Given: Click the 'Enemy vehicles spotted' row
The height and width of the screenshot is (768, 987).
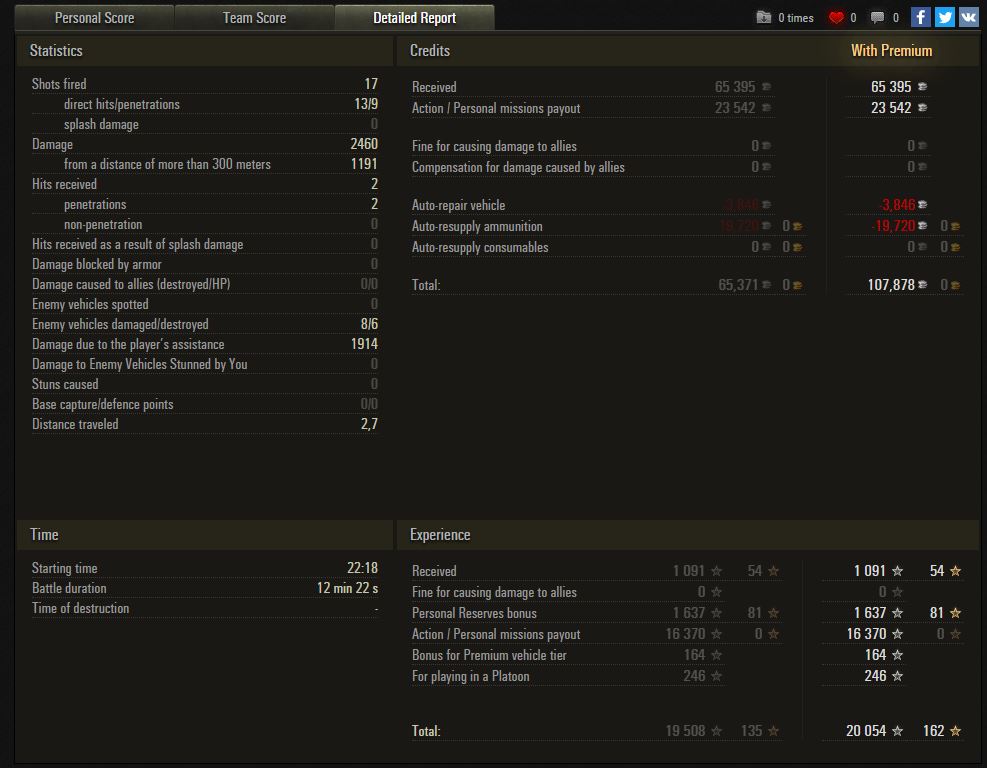Looking at the screenshot, I should tap(205, 304).
